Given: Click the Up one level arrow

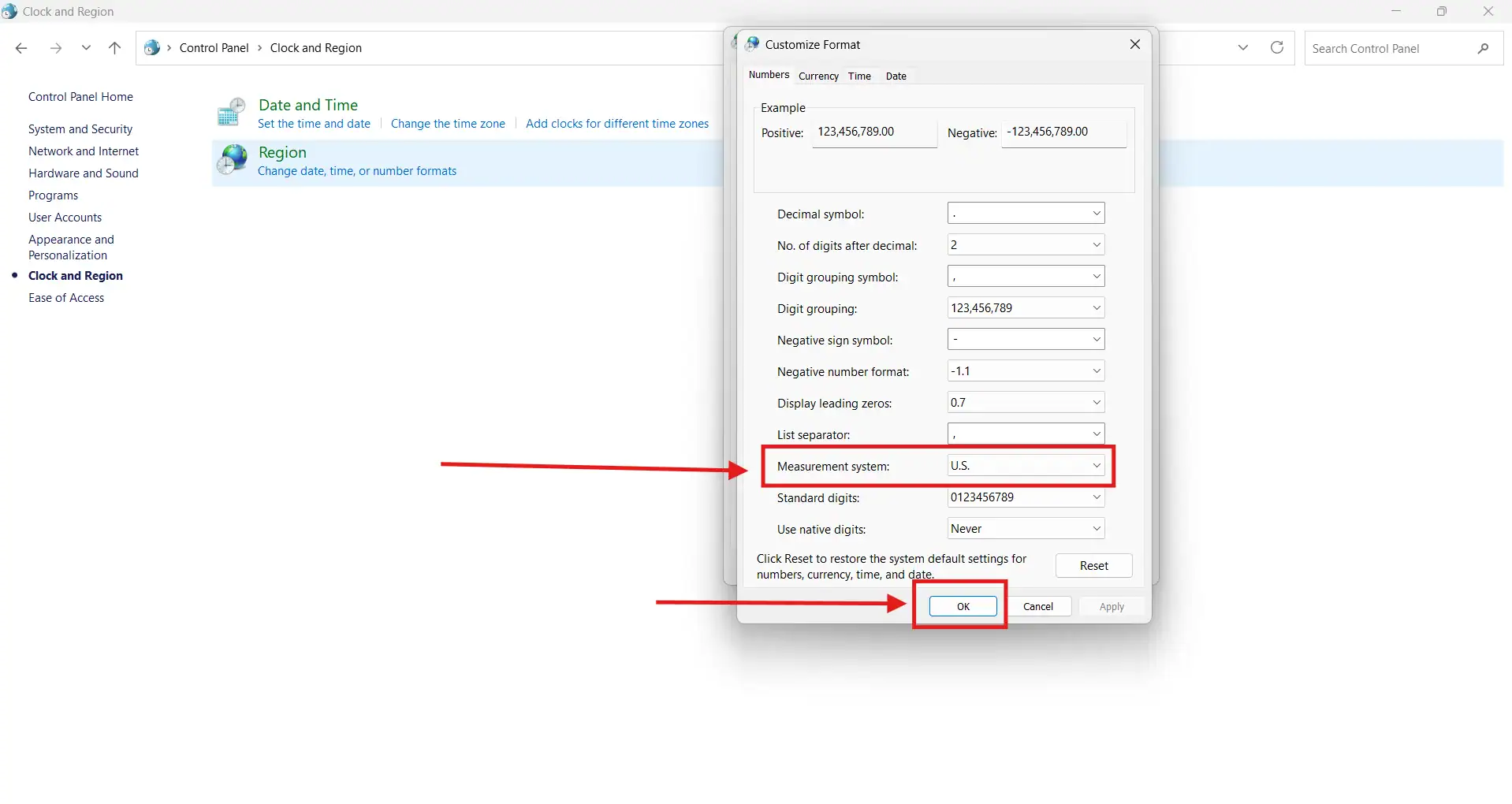Looking at the screenshot, I should (114, 48).
